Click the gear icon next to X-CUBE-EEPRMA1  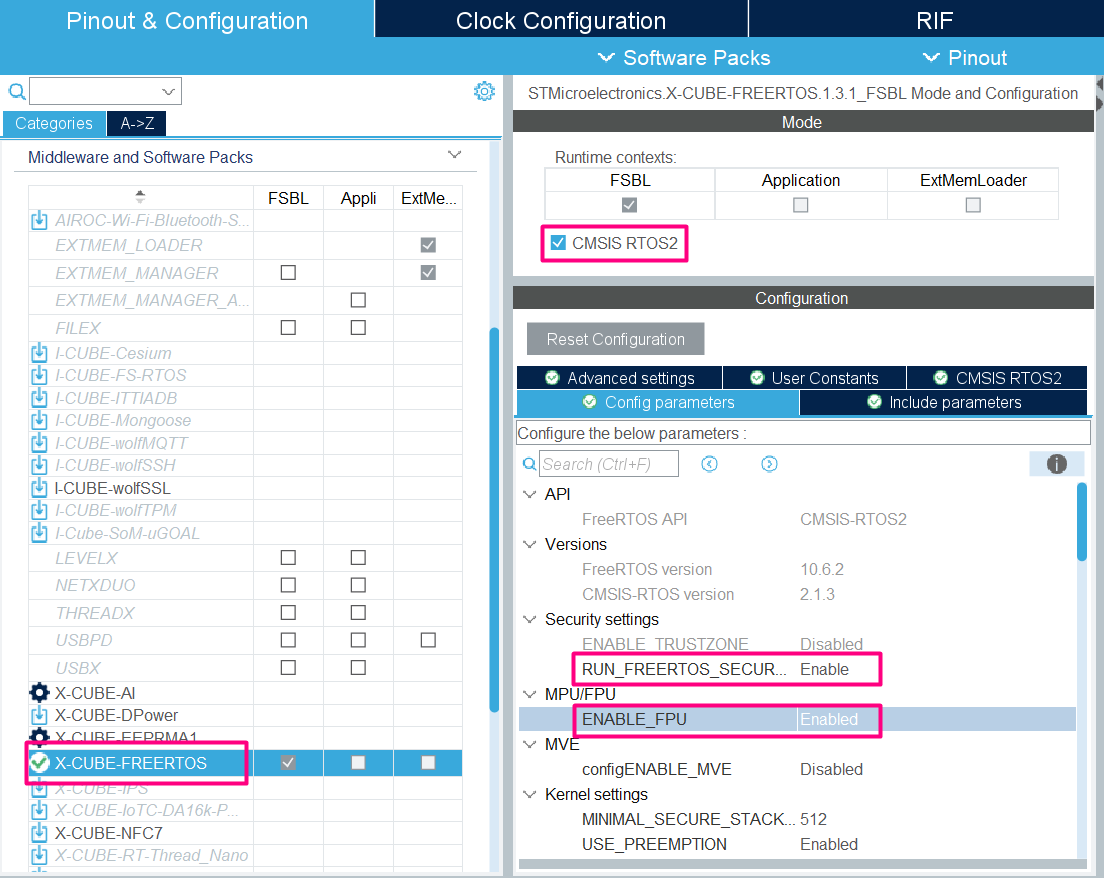pyautogui.click(x=38, y=737)
